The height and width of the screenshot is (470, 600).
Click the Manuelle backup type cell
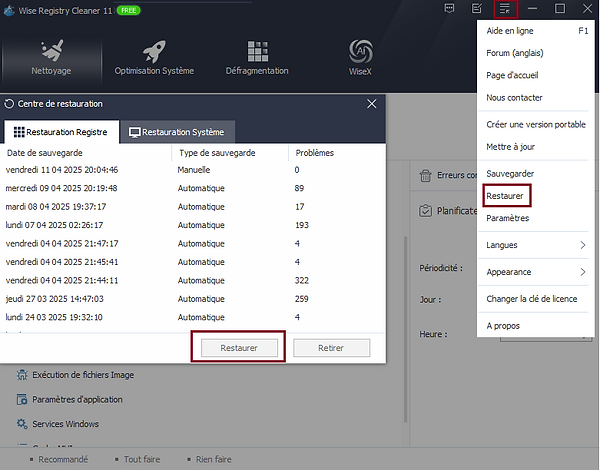click(194, 170)
